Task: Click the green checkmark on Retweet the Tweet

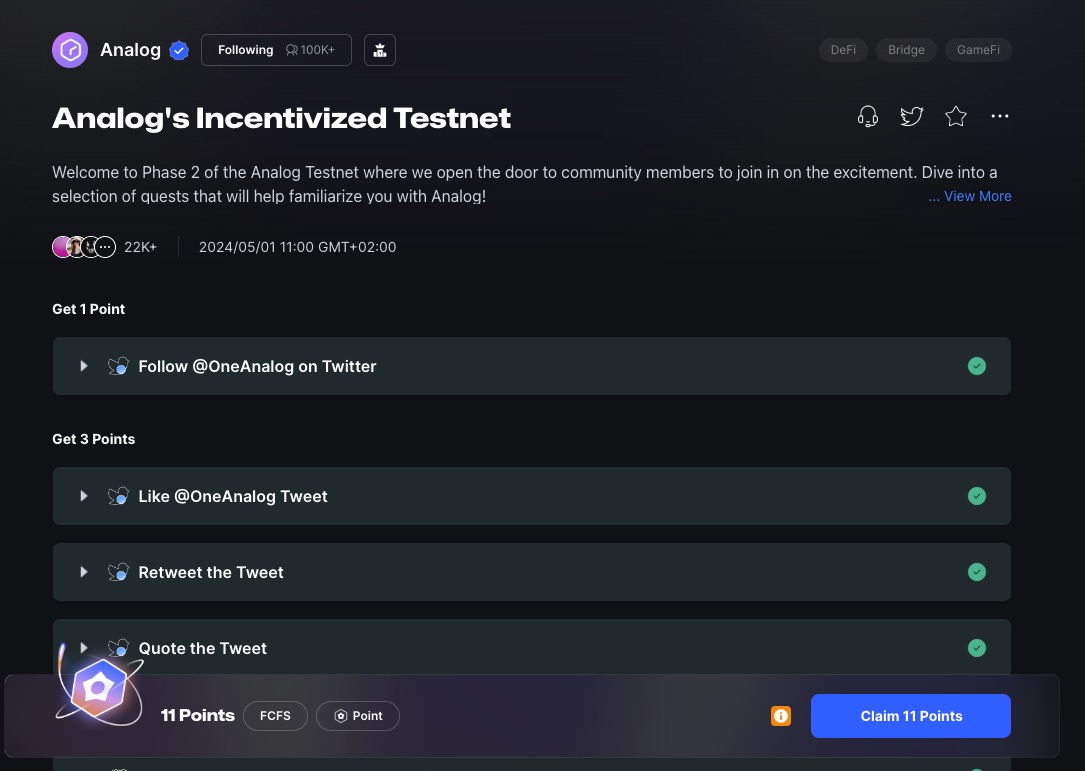Action: click(x=977, y=572)
